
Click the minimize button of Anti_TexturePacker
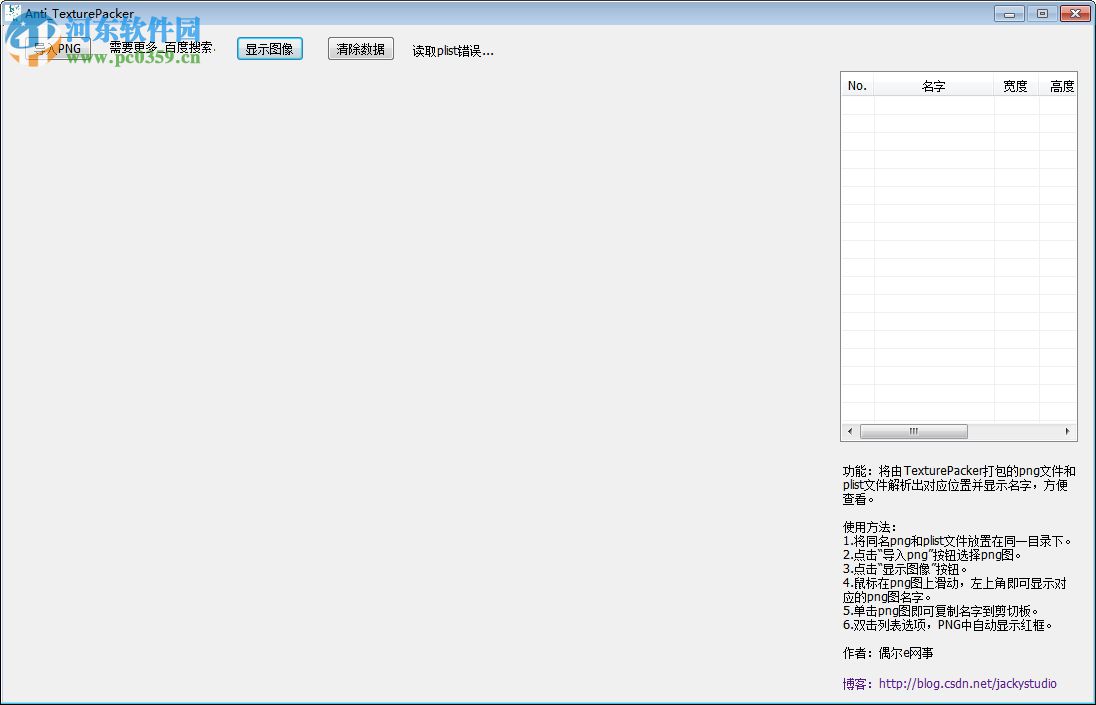point(1009,14)
